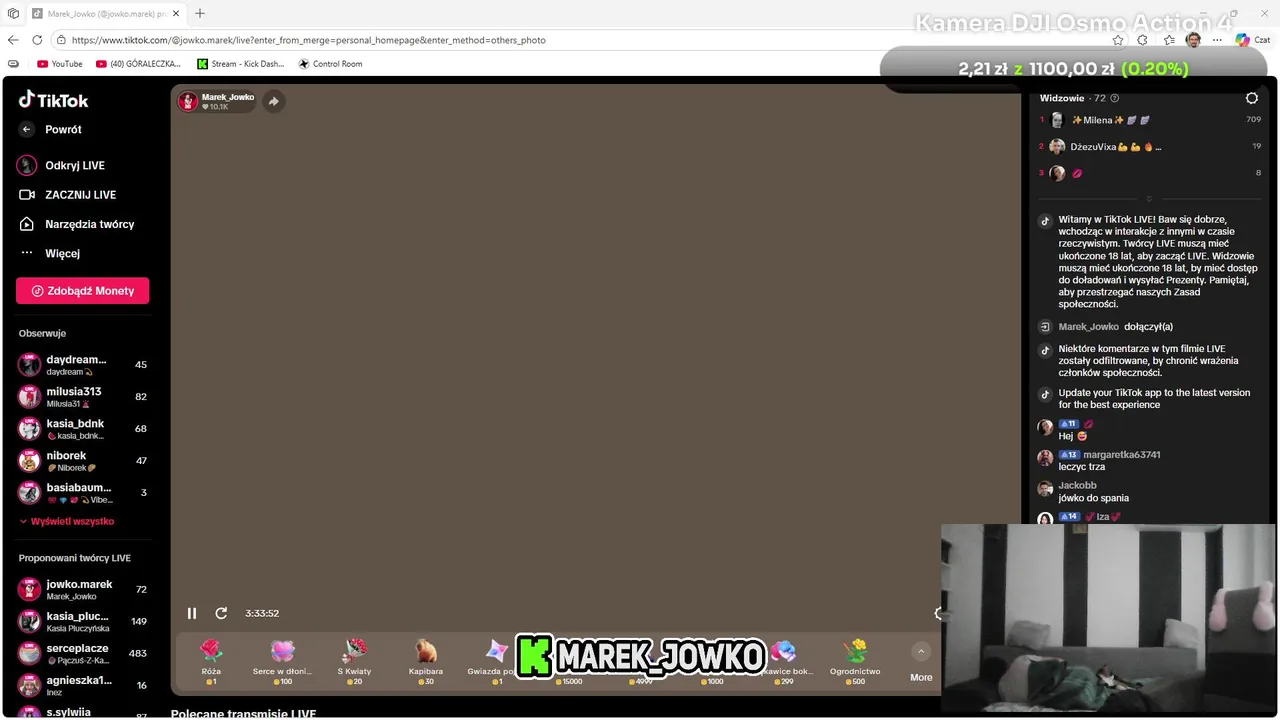Open Stream - Kick Dashboard bookmark

click(x=241, y=64)
